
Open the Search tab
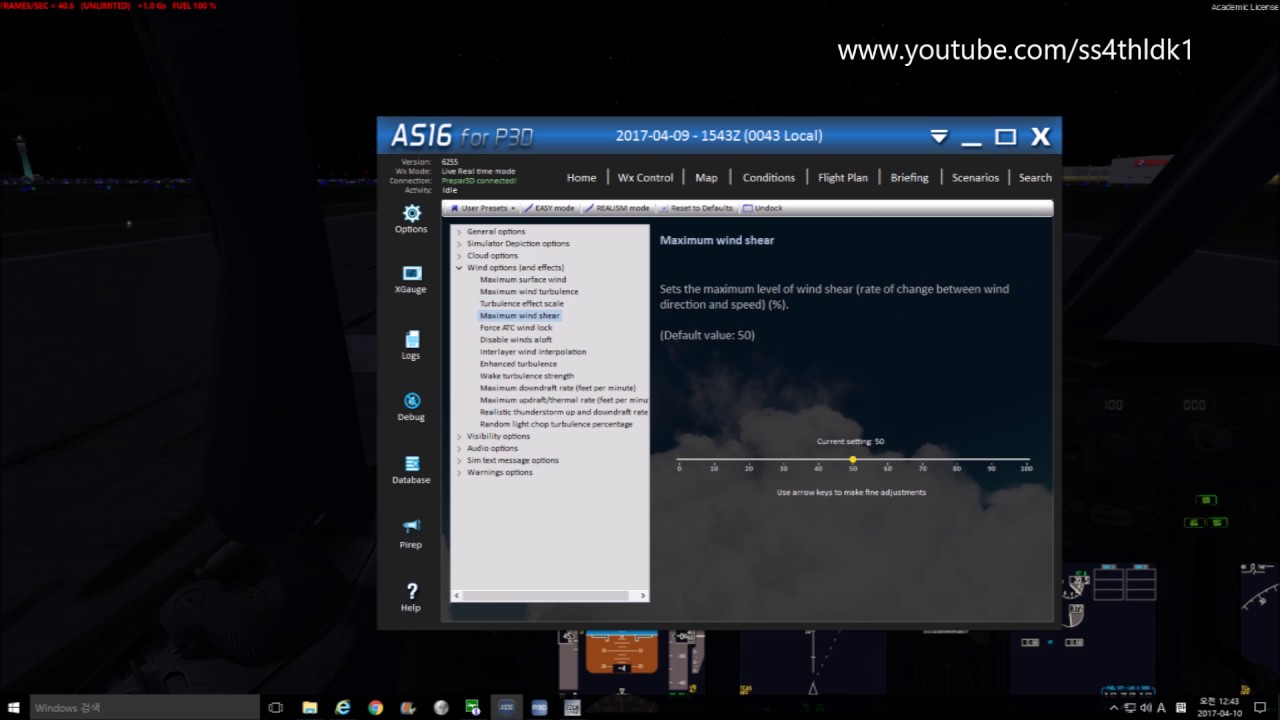[x=1035, y=178]
